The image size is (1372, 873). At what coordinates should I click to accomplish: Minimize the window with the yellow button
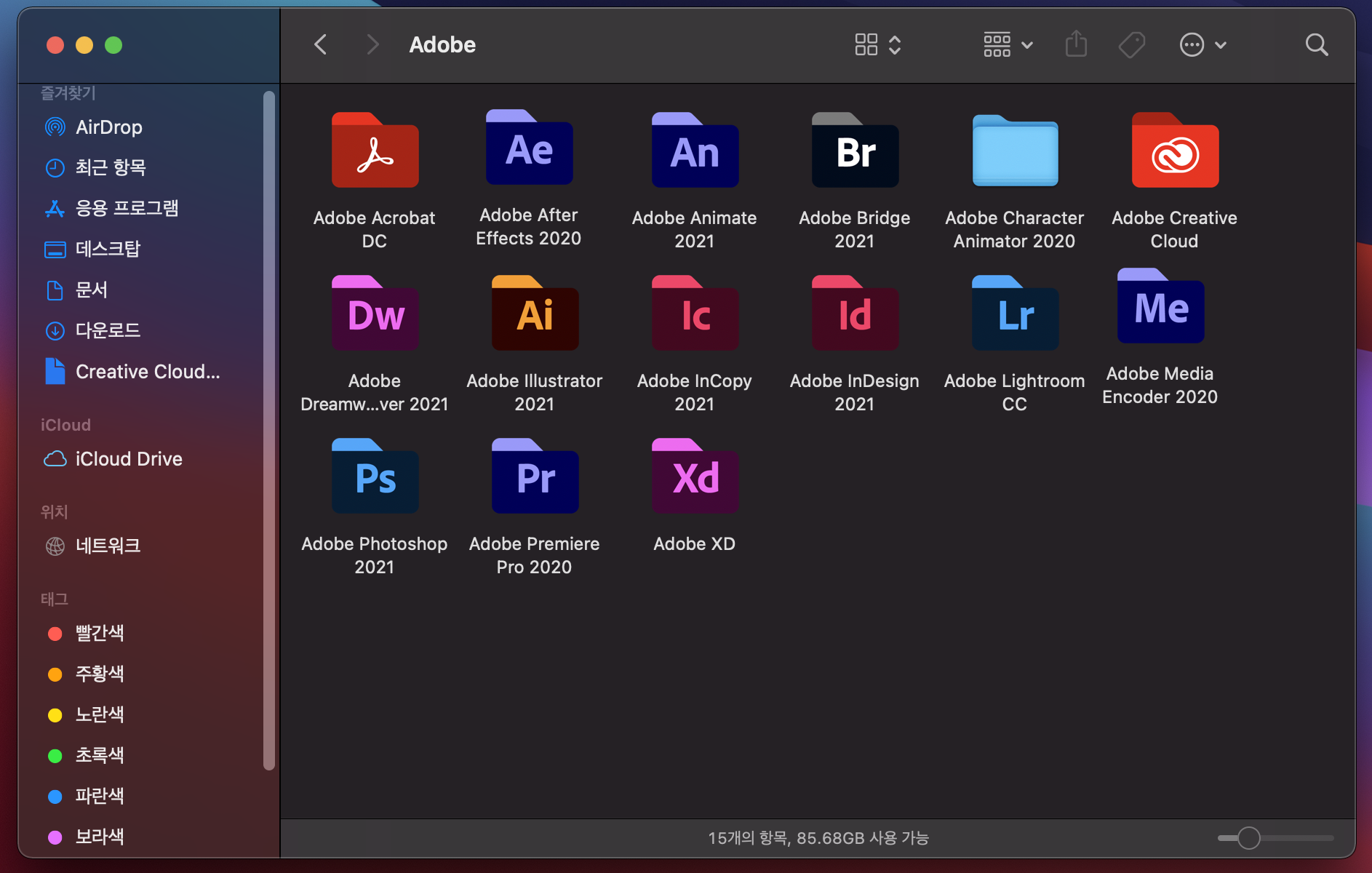[x=84, y=45]
